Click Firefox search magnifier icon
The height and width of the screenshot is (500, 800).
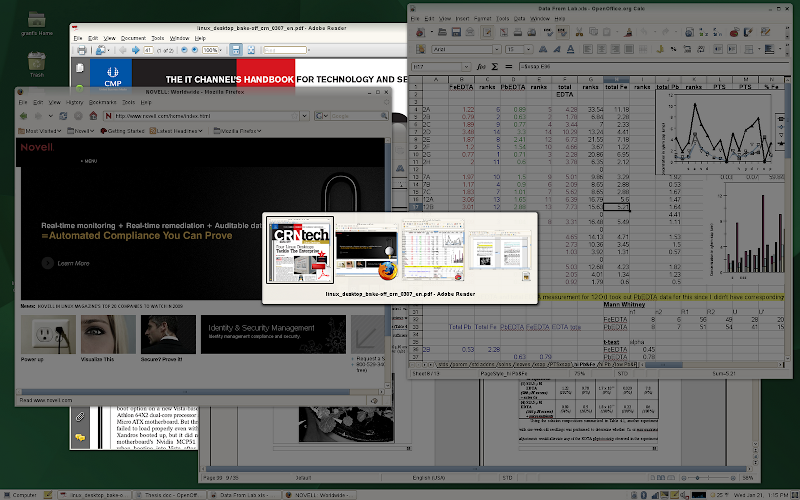pyautogui.click(x=384, y=116)
